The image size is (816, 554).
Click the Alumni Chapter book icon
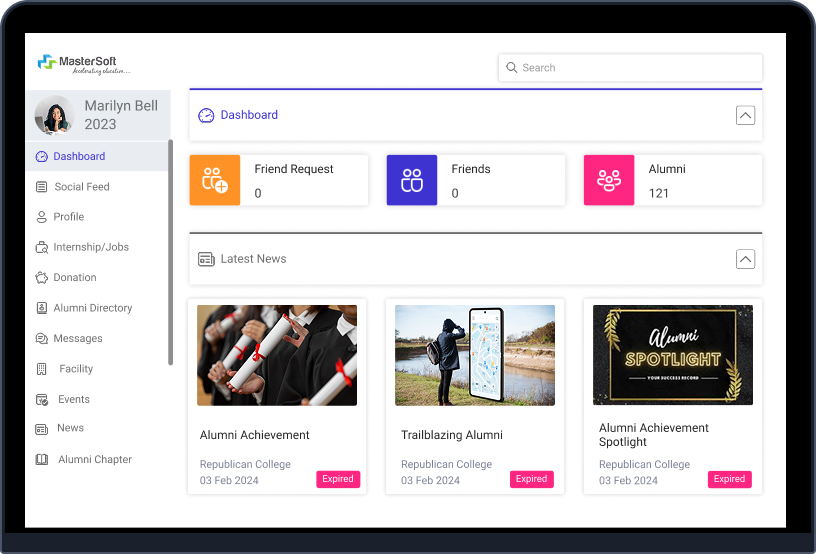click(x=41, y=460)
